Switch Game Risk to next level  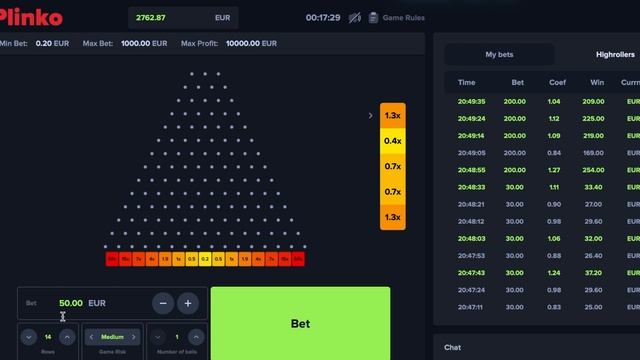[x=133, y=337]
